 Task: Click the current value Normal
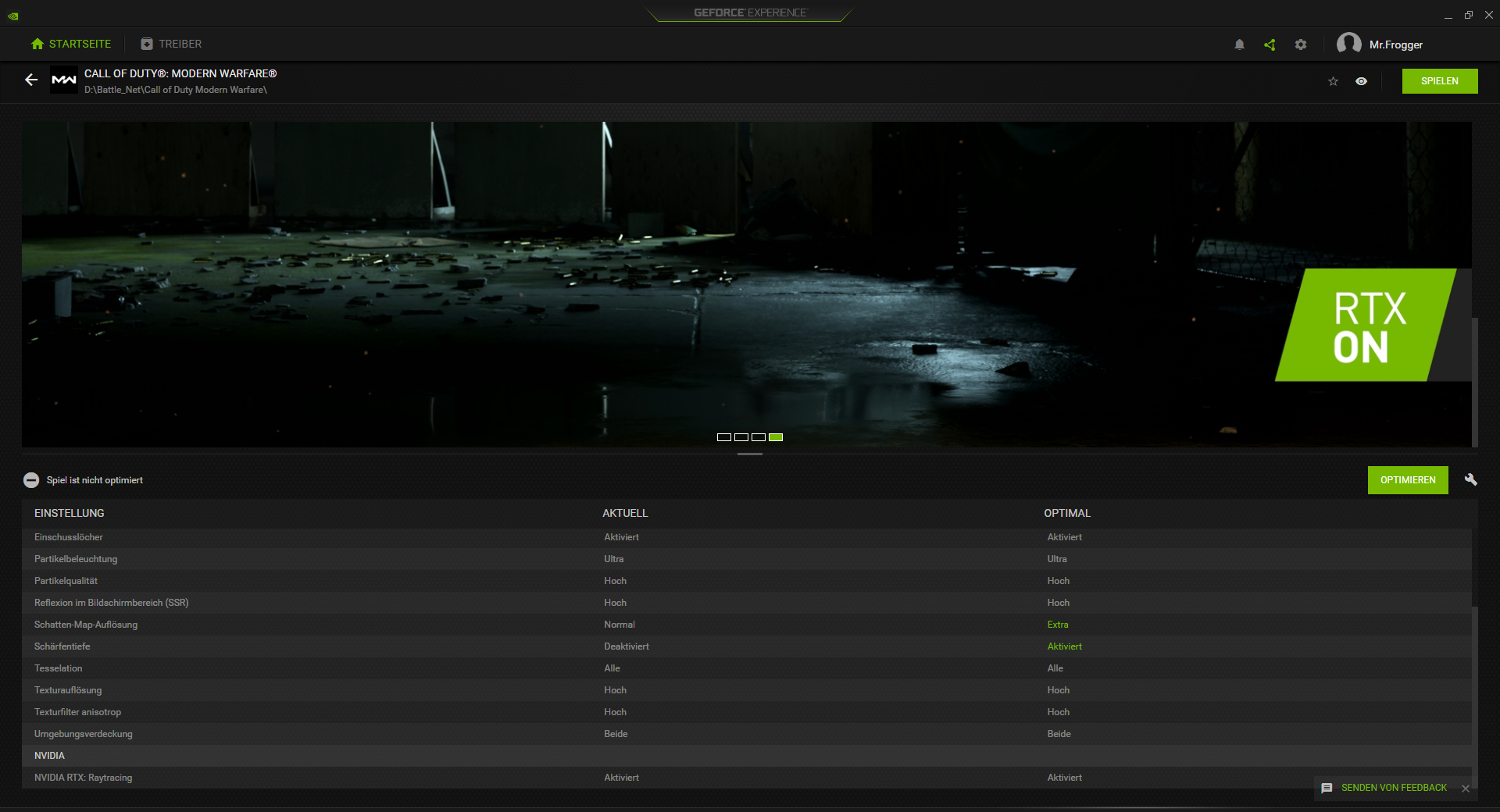(620, 625)
